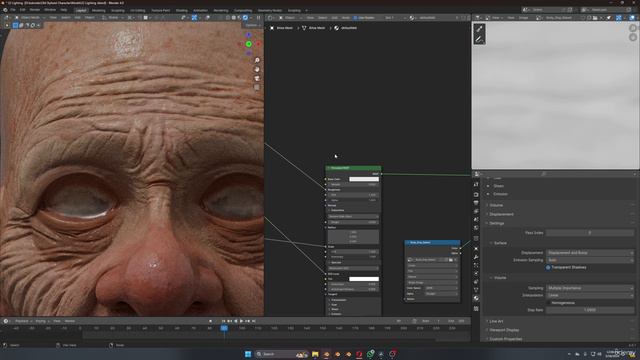Enable Transparent Shadows checkbox

tap(548, 267)
